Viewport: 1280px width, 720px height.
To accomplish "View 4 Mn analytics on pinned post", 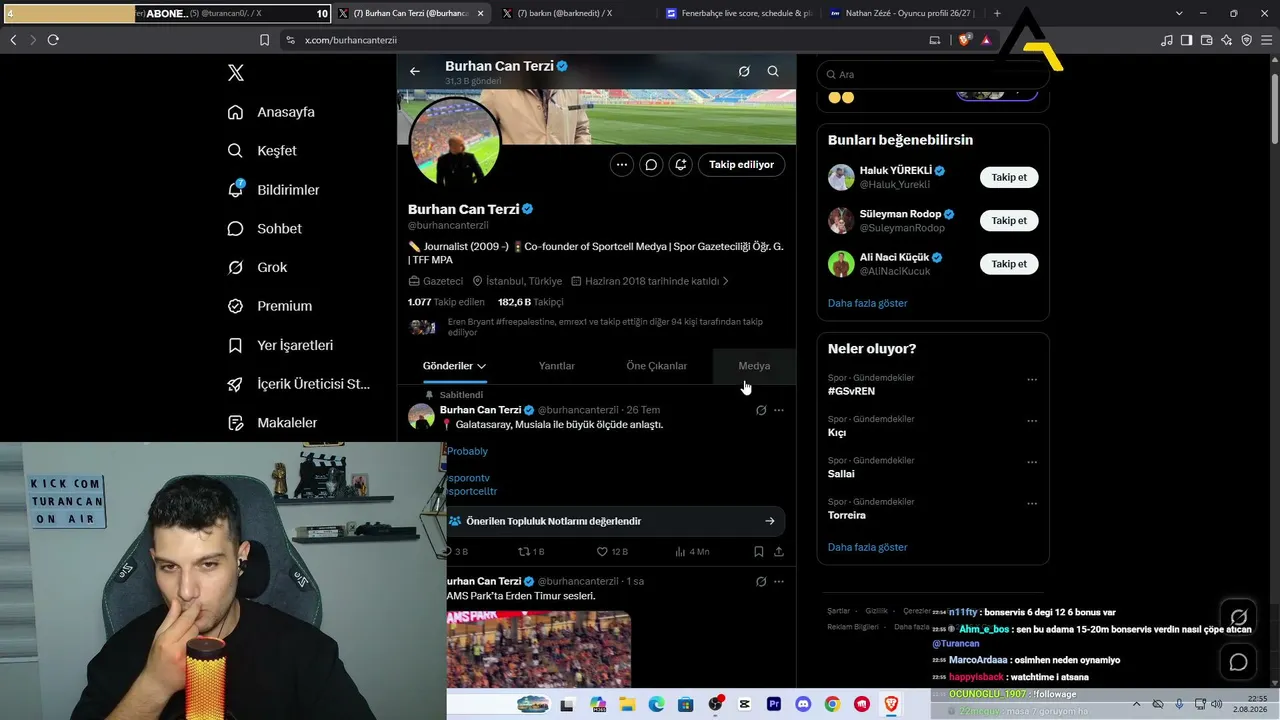I will point(692,551).
